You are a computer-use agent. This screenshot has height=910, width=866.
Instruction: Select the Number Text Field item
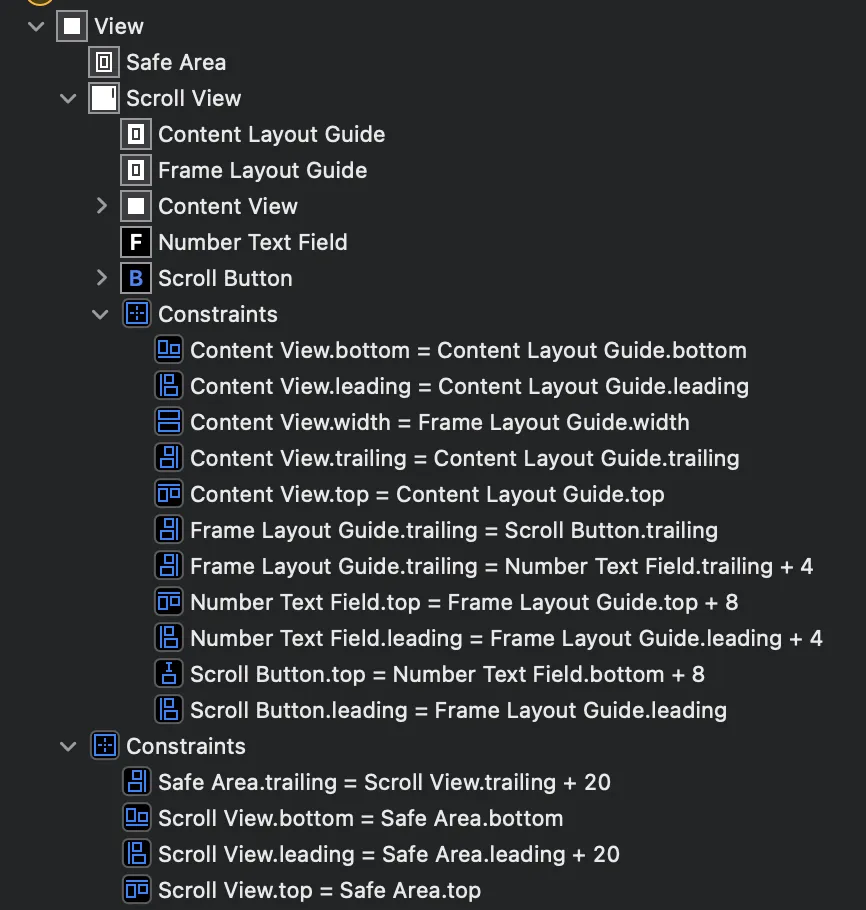point(252,242)
